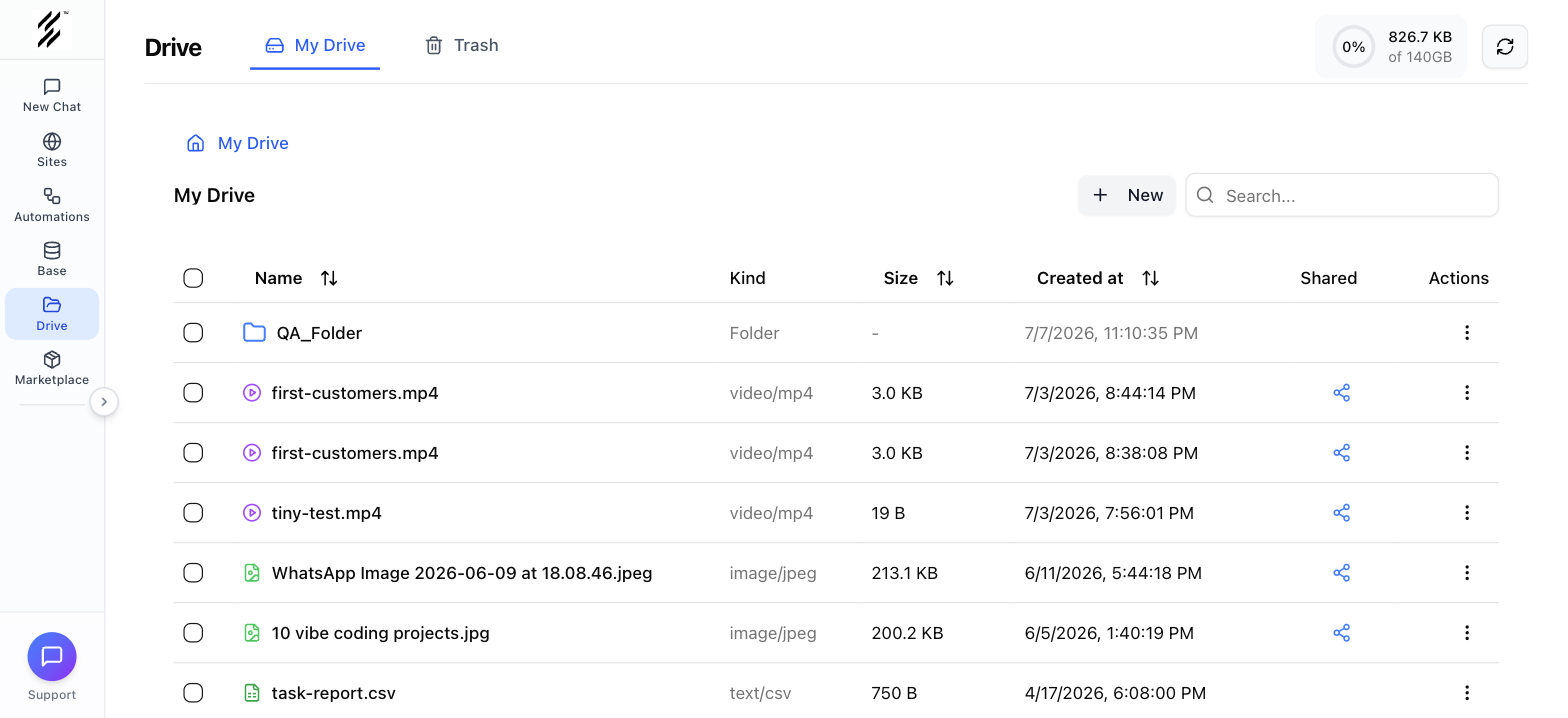The image size is (1568, 718).
Task: Open actions menu for task-report.csv
Action: [x=1467, y=693]
